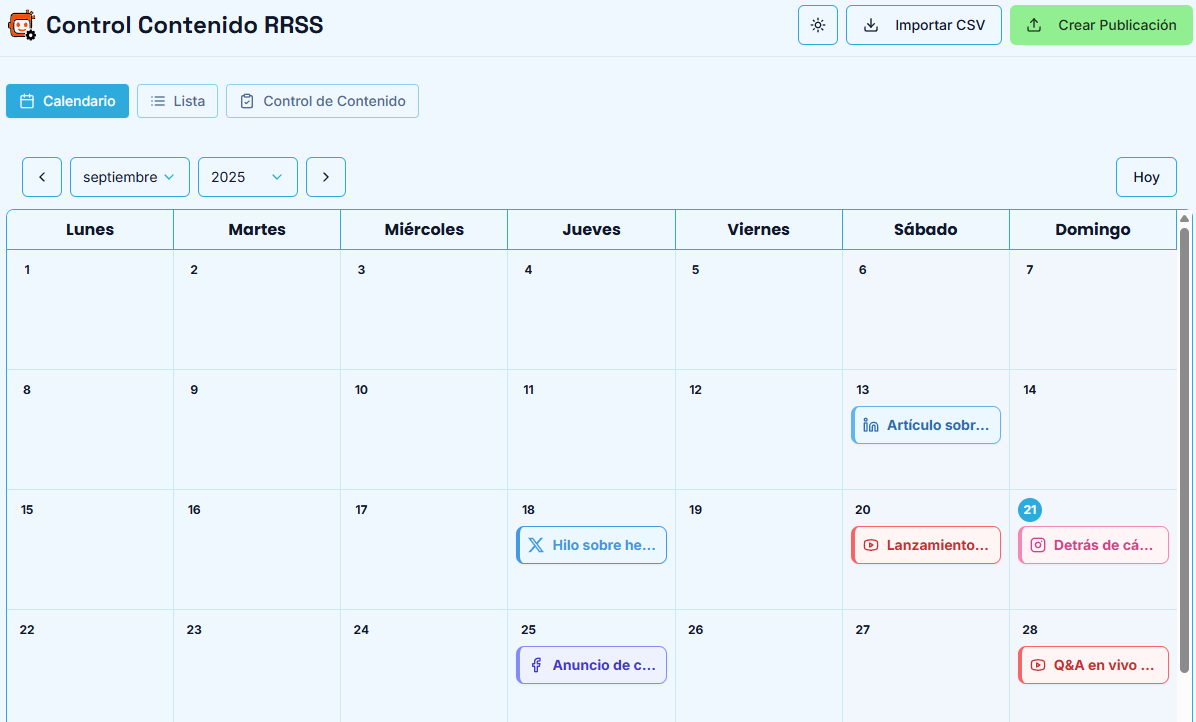Select the highlighted day 21 in the calendar
Viewport: 1196px width, 722px height.
pyautogui.click(x=1030, y=510)
